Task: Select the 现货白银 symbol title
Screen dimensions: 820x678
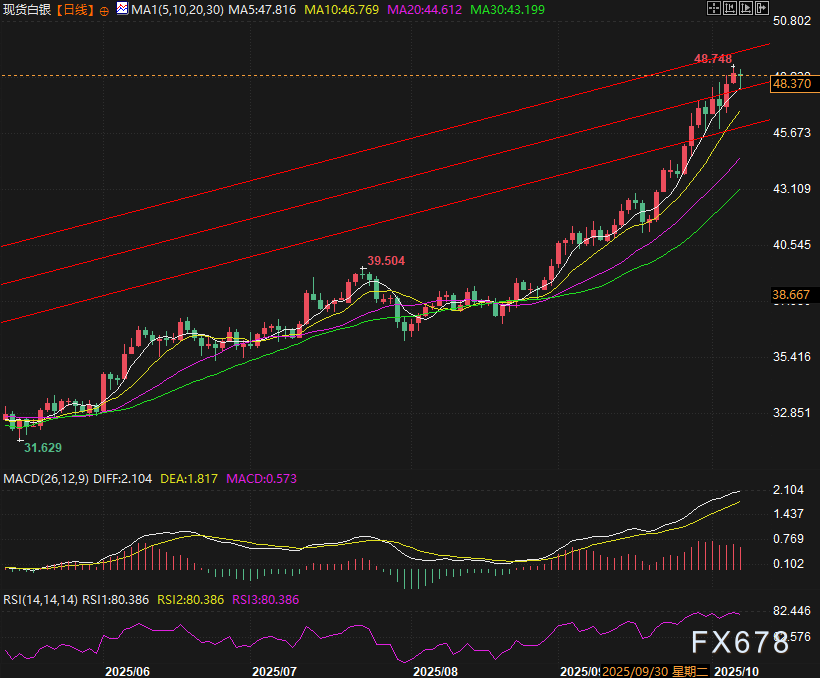Action: point(27,9)
